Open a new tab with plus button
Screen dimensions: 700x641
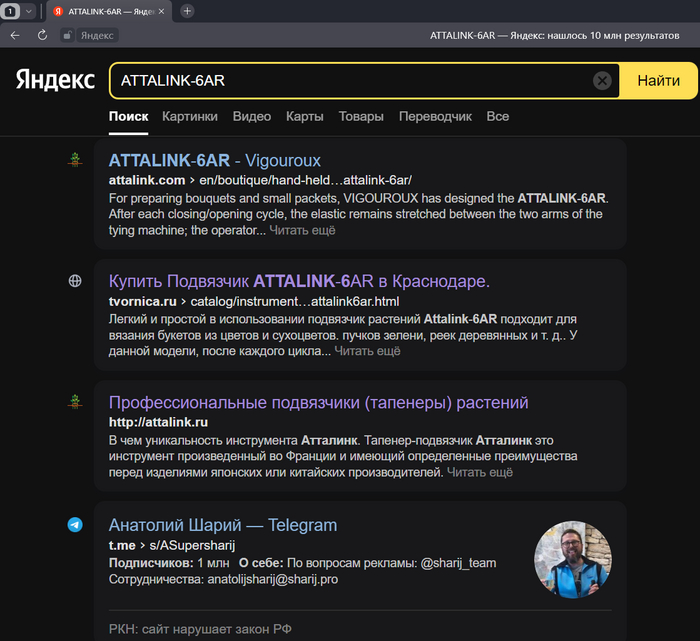click(x=188, y=11)
